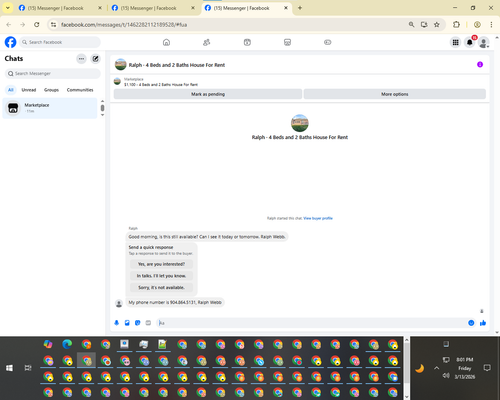This screenshot has height=400, width=500.
Task: Launch Copilot from the taskbar
Action: 48,344
